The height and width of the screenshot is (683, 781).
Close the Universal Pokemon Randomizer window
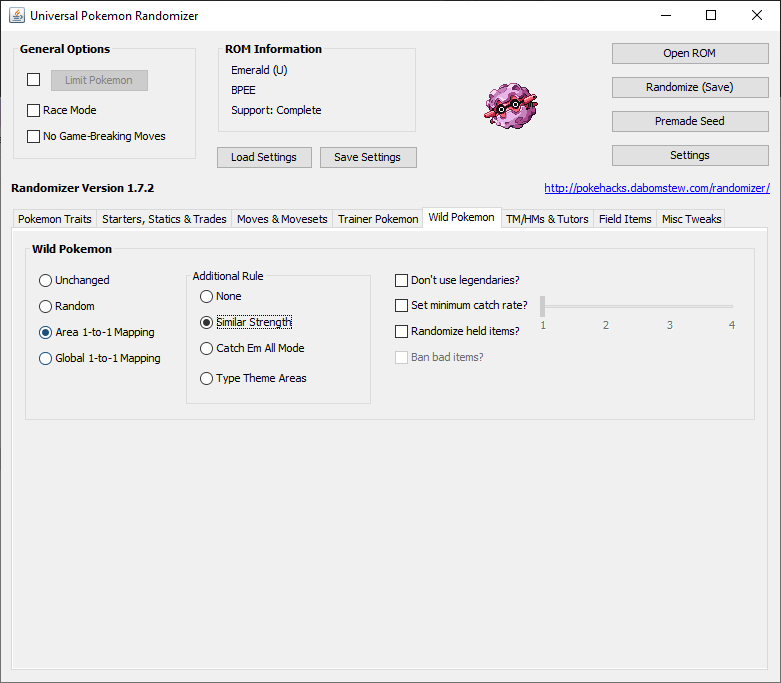pyautogui.click(x=757, y=15)
